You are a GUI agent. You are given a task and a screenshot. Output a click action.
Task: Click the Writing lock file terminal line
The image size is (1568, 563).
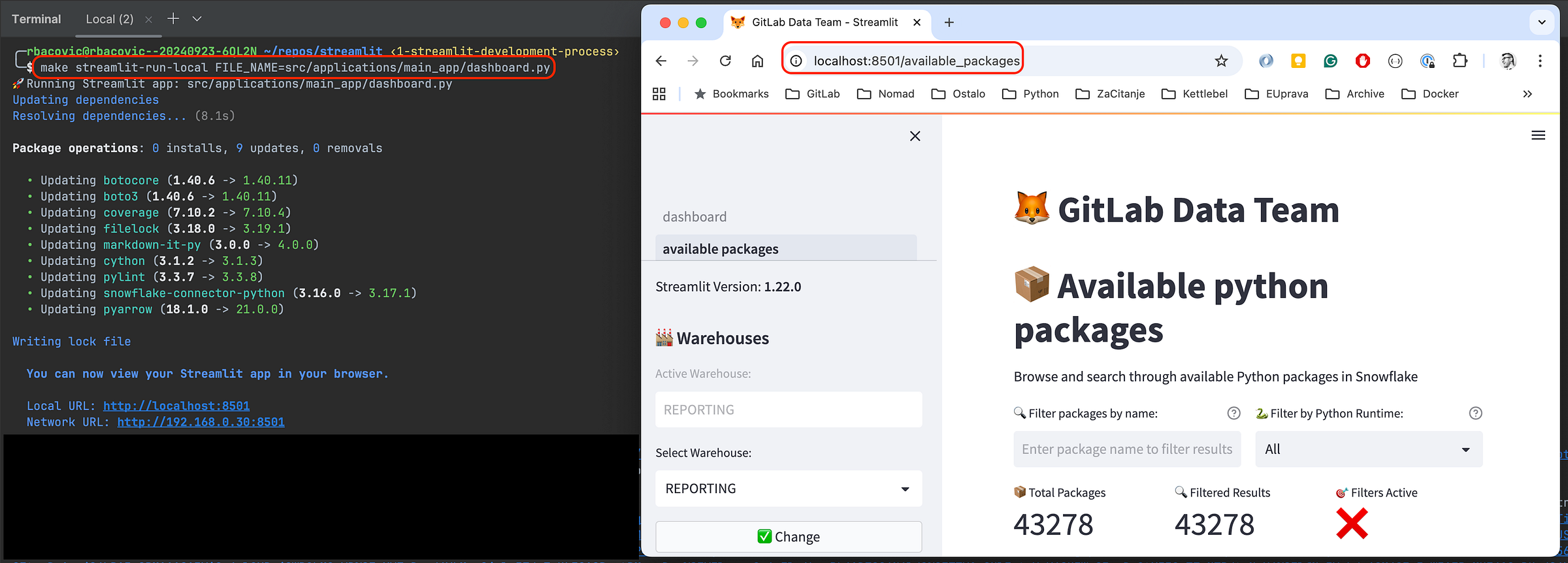tap(72, 342)
